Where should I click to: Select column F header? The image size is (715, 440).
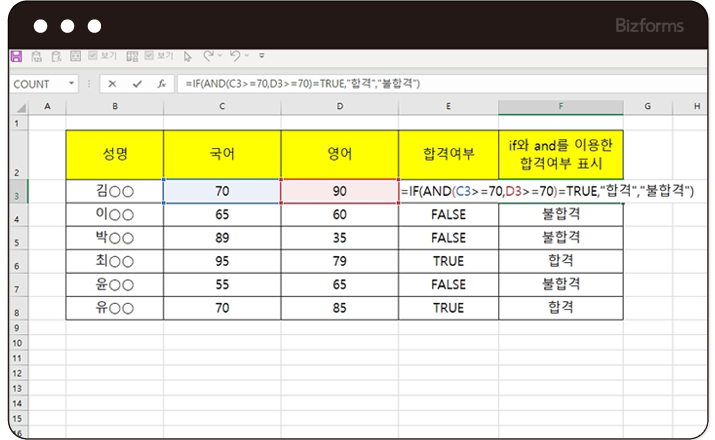[560, 105]
